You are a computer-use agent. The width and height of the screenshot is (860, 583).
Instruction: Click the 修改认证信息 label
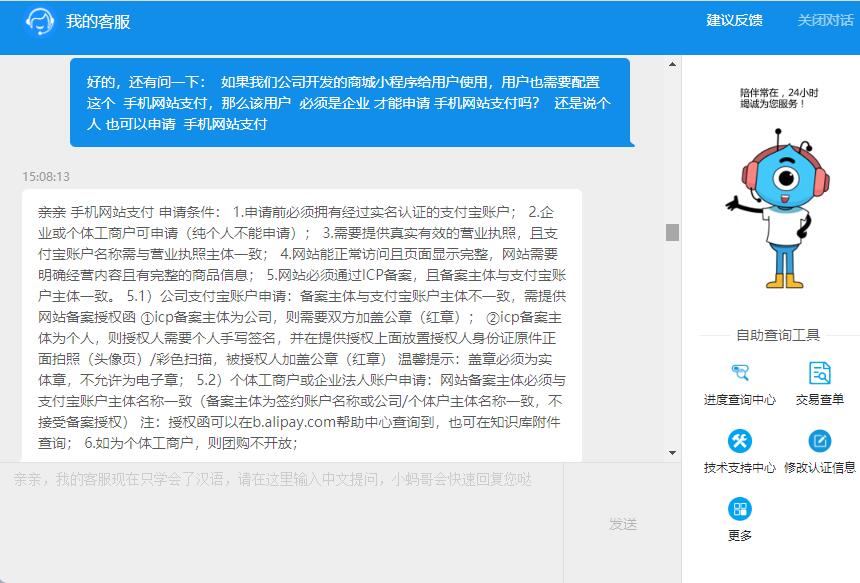coord(819,468)
